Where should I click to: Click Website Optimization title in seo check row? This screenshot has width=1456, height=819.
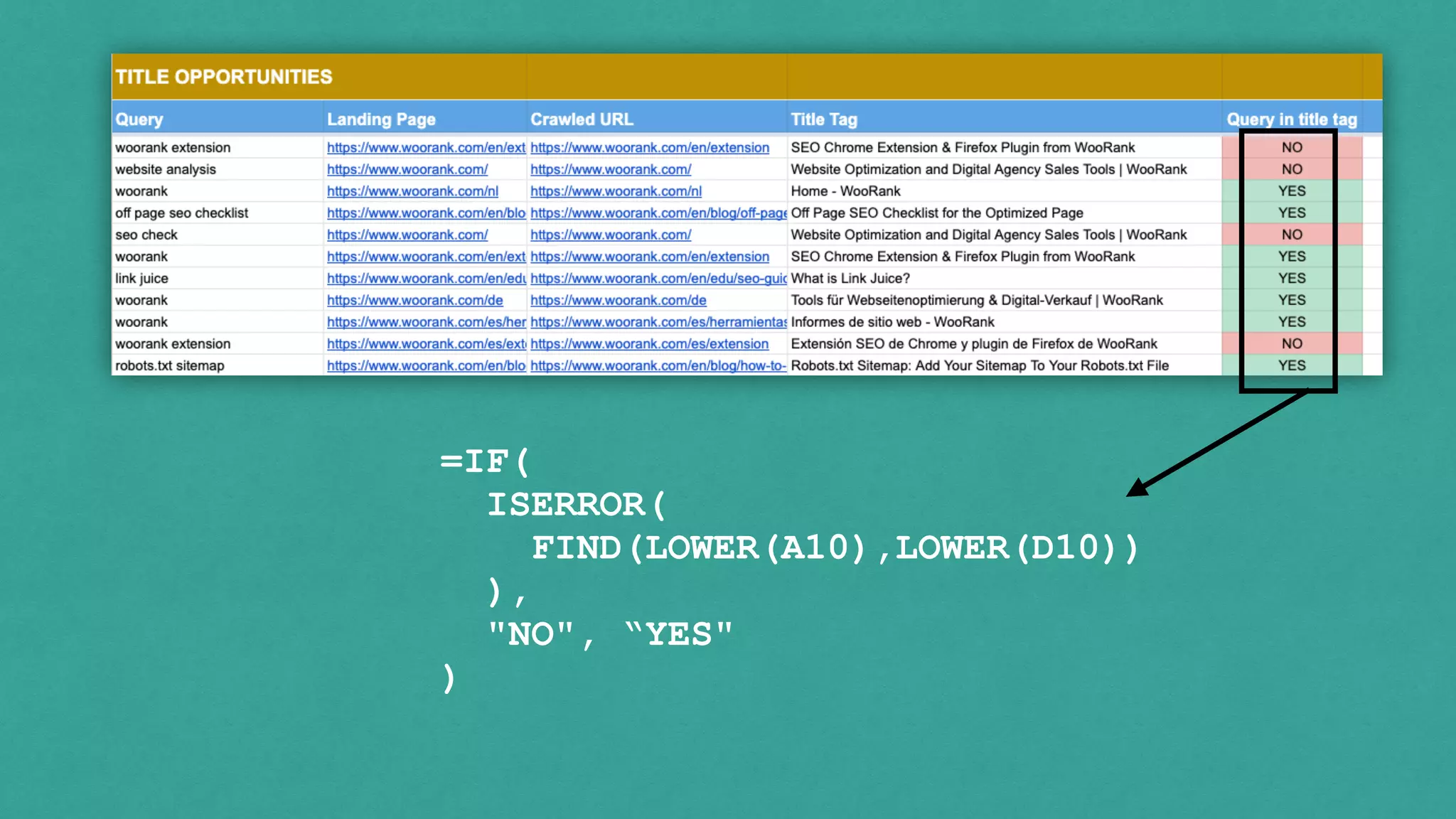(1005, 235)
